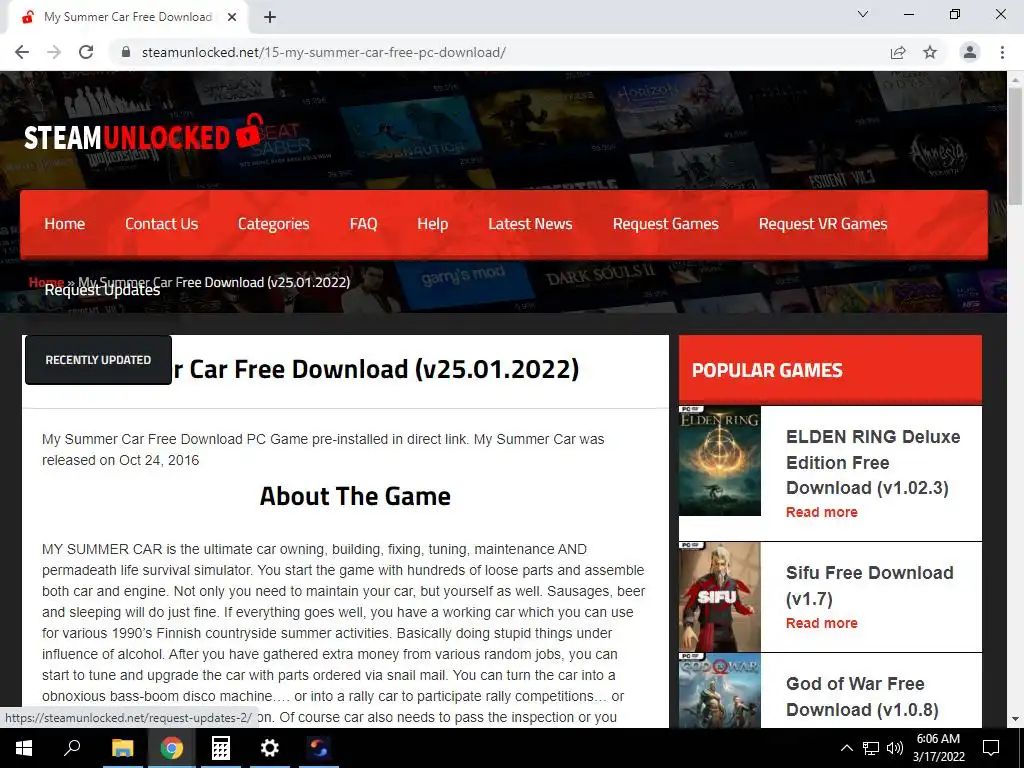Open Chrome three-dot menu
The width and height of the screenshot is (1024, 768).
click(1002, 52)
